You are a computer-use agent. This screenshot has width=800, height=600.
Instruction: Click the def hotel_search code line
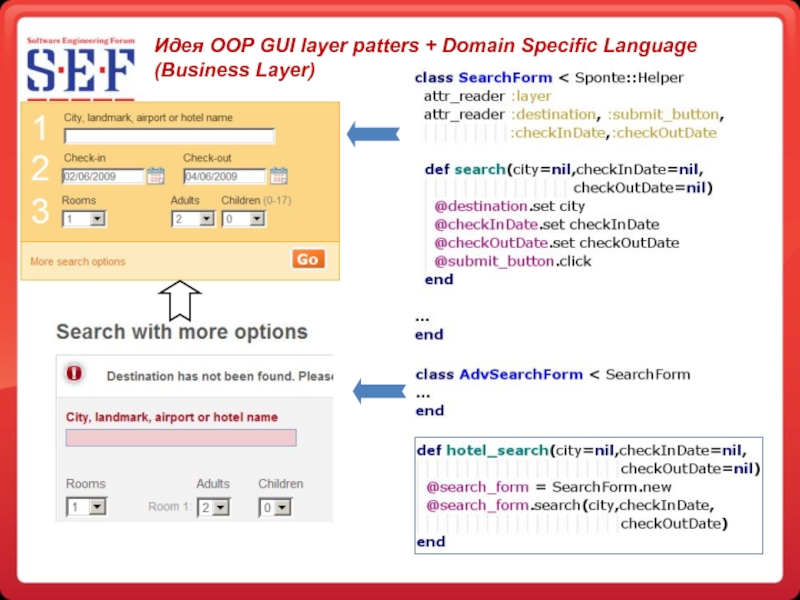[x=582, y=451]
